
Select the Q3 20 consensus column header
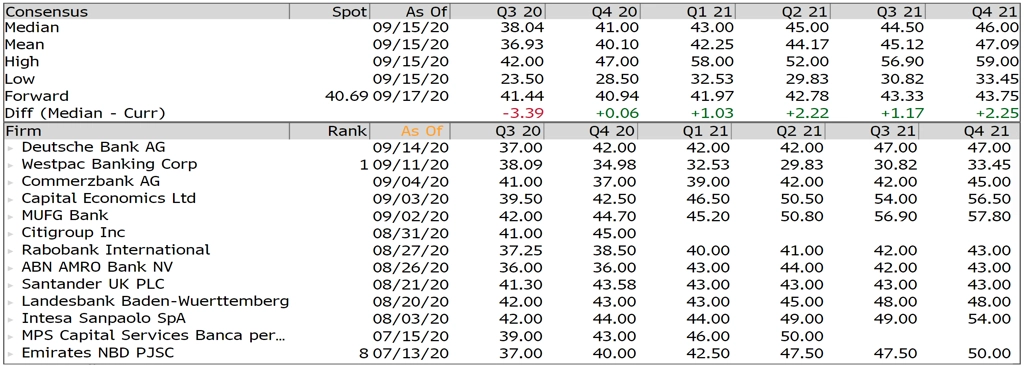click(521, 12)
